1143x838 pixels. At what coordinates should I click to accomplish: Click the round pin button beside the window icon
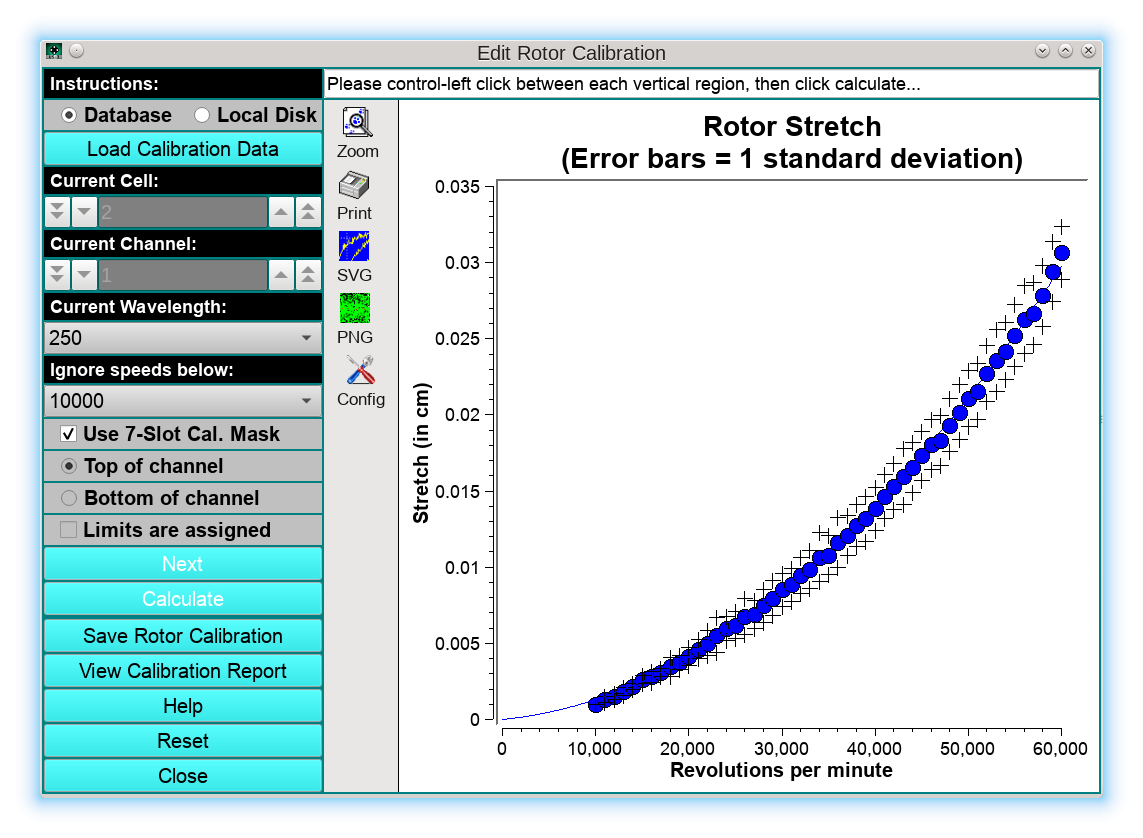[77, 51]
